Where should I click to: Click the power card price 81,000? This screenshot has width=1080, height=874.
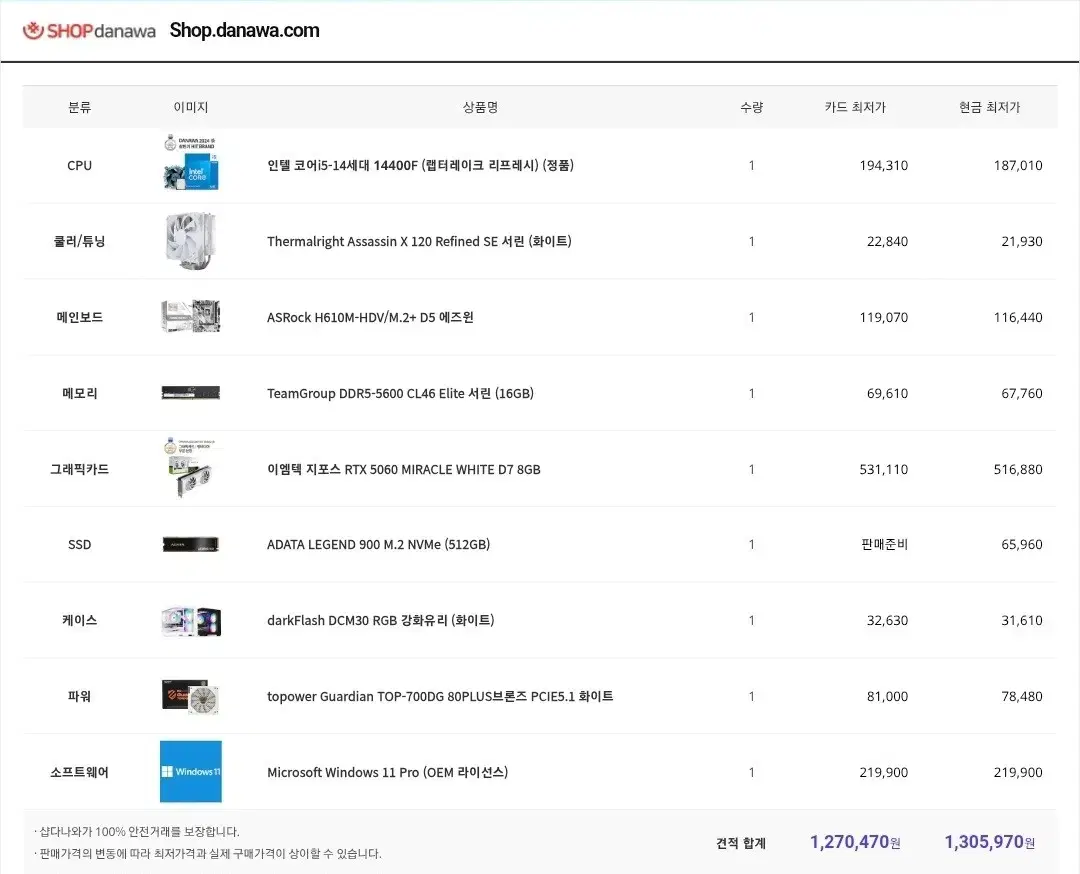887,696
